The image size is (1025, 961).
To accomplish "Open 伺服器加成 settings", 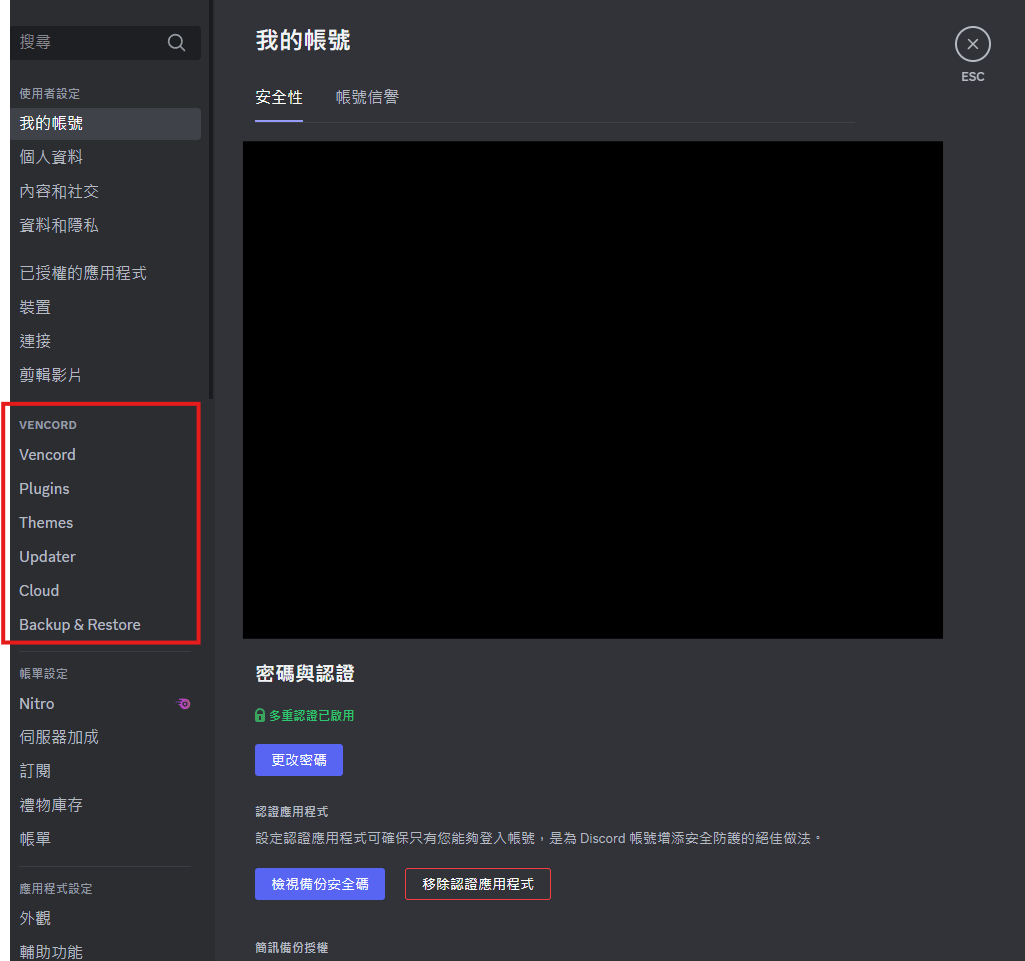I will click(x=105, y=737).
